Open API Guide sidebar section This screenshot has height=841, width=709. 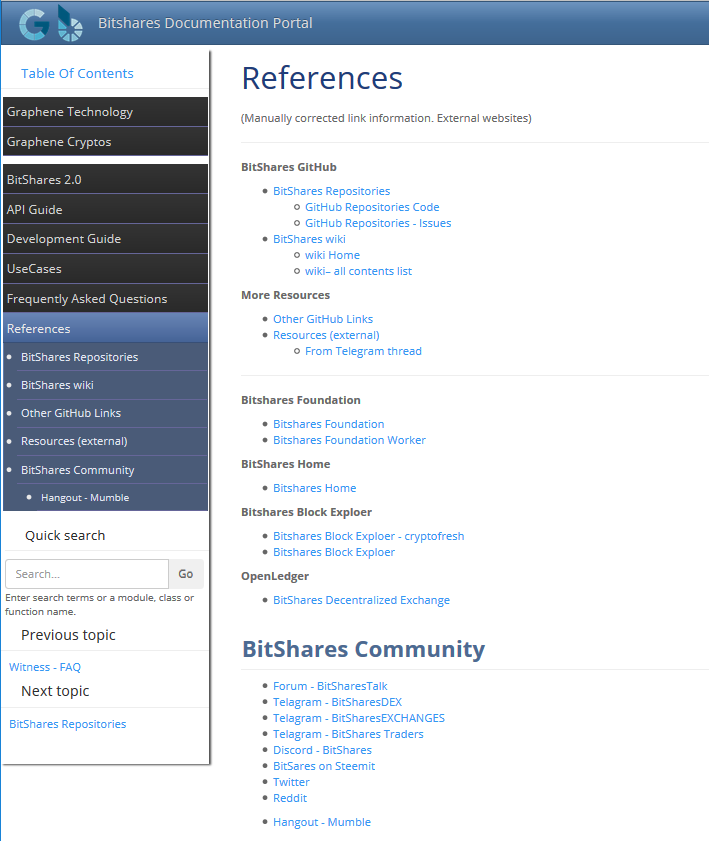[x=106, y=210]
